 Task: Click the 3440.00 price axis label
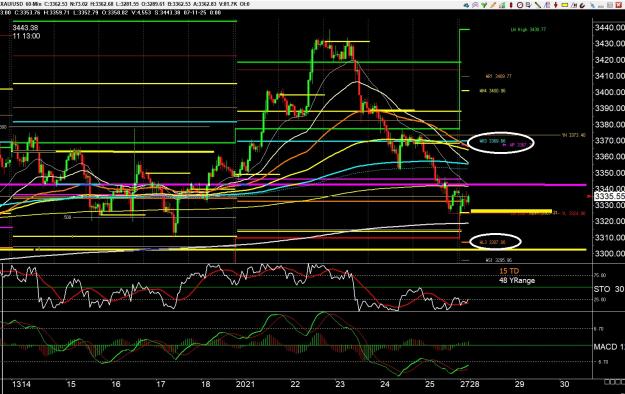click(x=609, y=28)
